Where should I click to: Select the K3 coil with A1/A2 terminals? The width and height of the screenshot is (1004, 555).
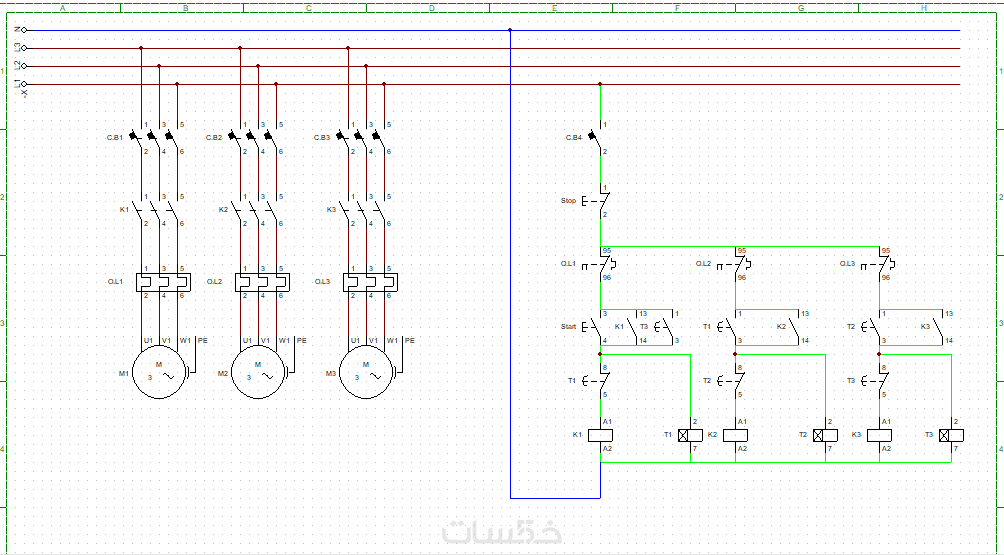(880, 435)
